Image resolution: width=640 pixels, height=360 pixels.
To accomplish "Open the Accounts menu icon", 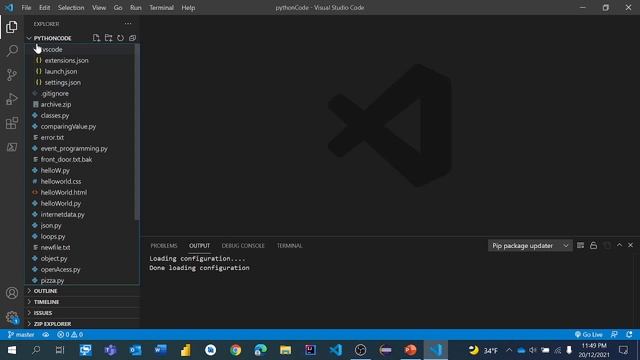I will [x=12, y=293].
